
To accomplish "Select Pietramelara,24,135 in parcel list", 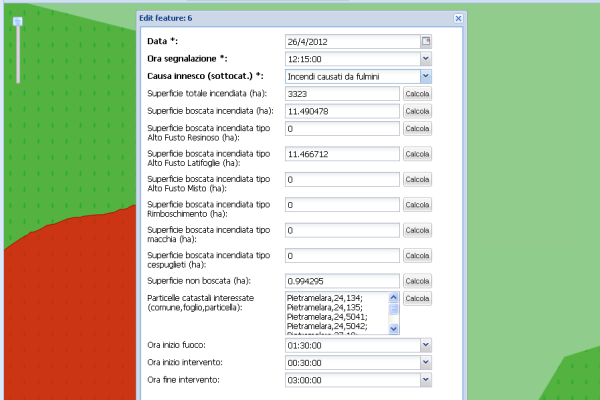I will pos(334,307).
